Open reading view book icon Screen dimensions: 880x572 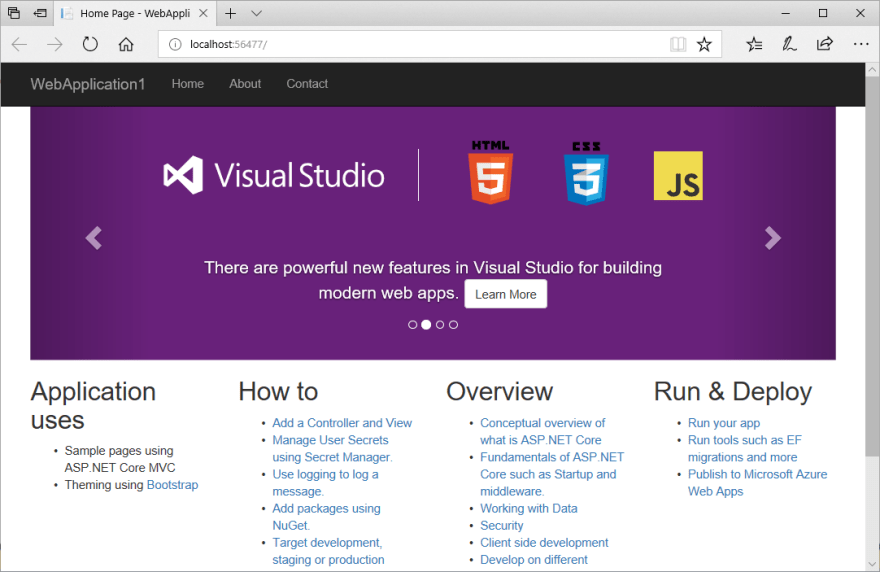(678, 44)
